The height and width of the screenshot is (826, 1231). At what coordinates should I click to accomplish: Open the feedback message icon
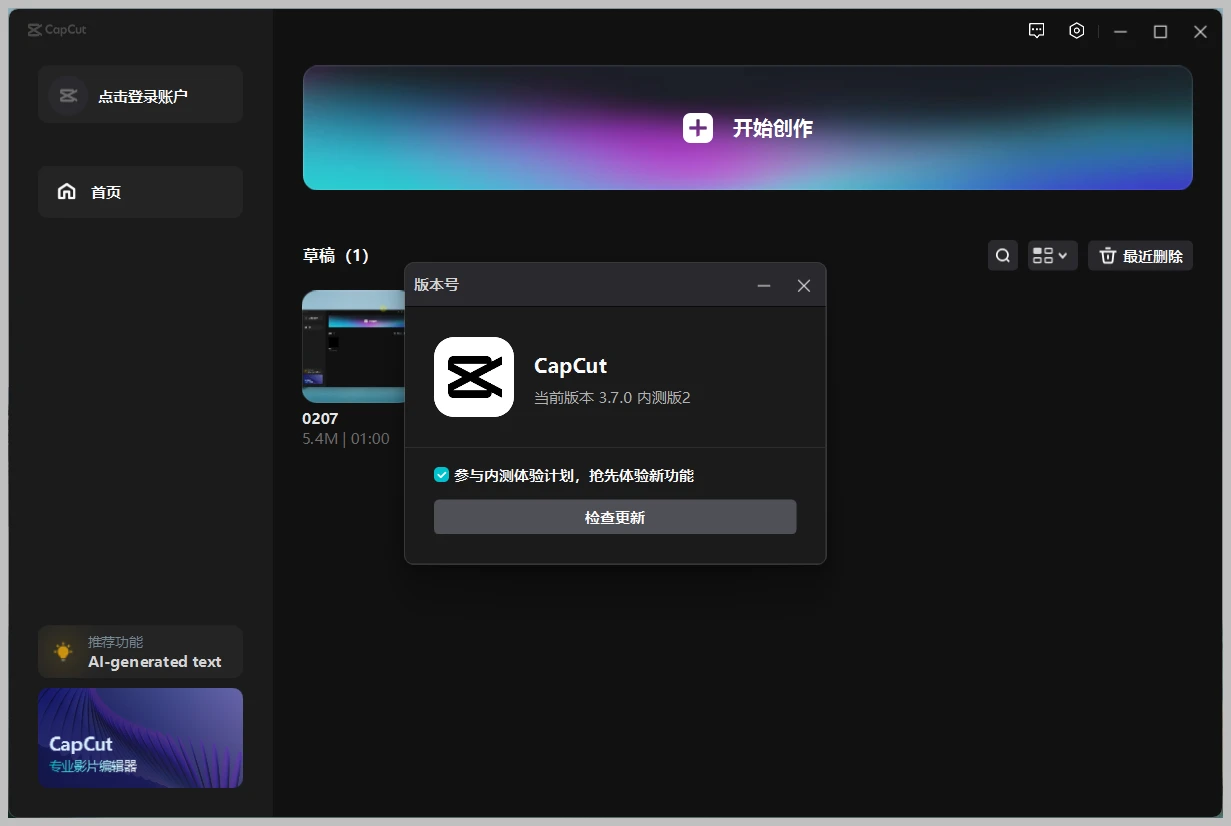pyautogui.click(x=1036, y=31)
